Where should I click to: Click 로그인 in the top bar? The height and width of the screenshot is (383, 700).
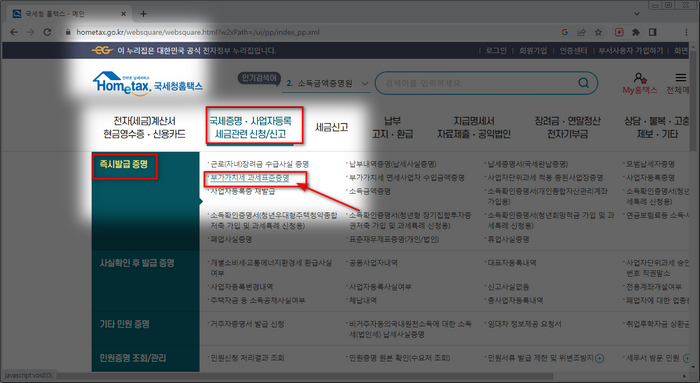click(x=496, y=51)
